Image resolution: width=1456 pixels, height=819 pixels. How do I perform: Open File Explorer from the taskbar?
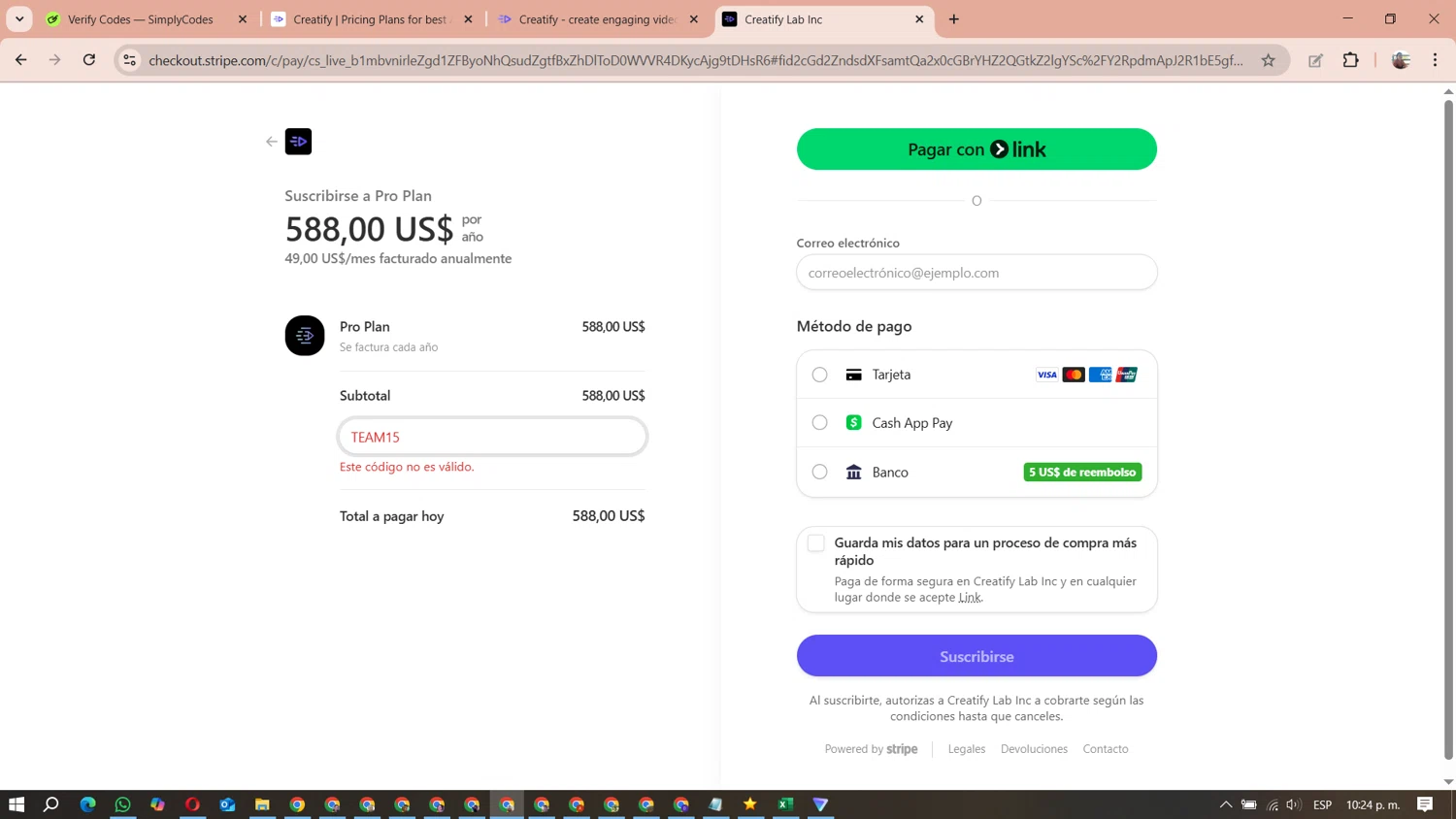(x=262, y=804)
